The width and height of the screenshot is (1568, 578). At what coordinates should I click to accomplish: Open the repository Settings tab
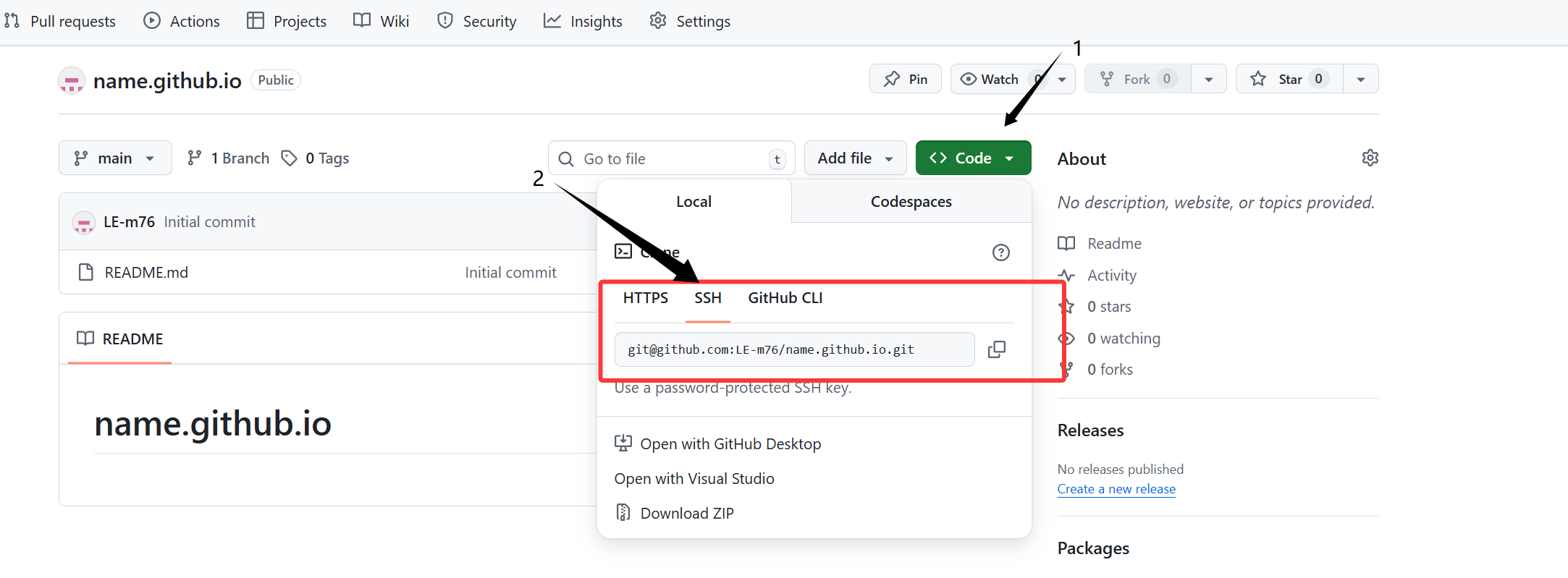(x=690, y=22)
